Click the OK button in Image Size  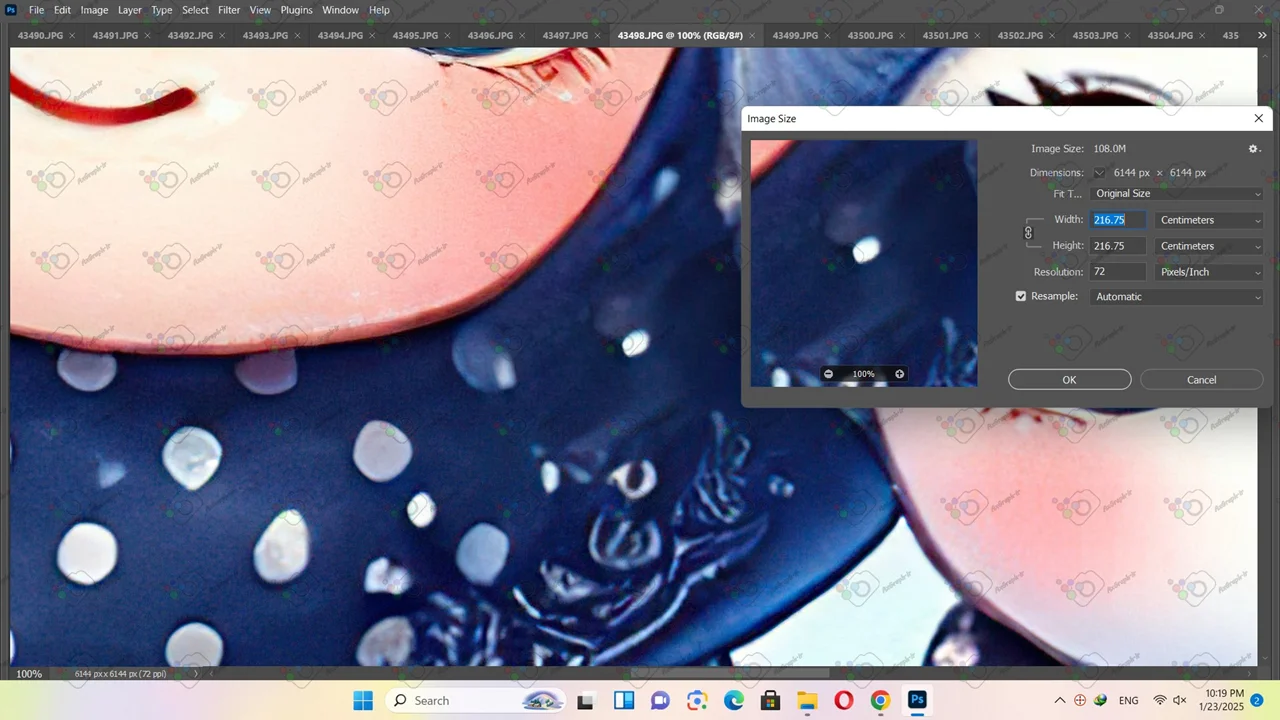[1069, 380]
